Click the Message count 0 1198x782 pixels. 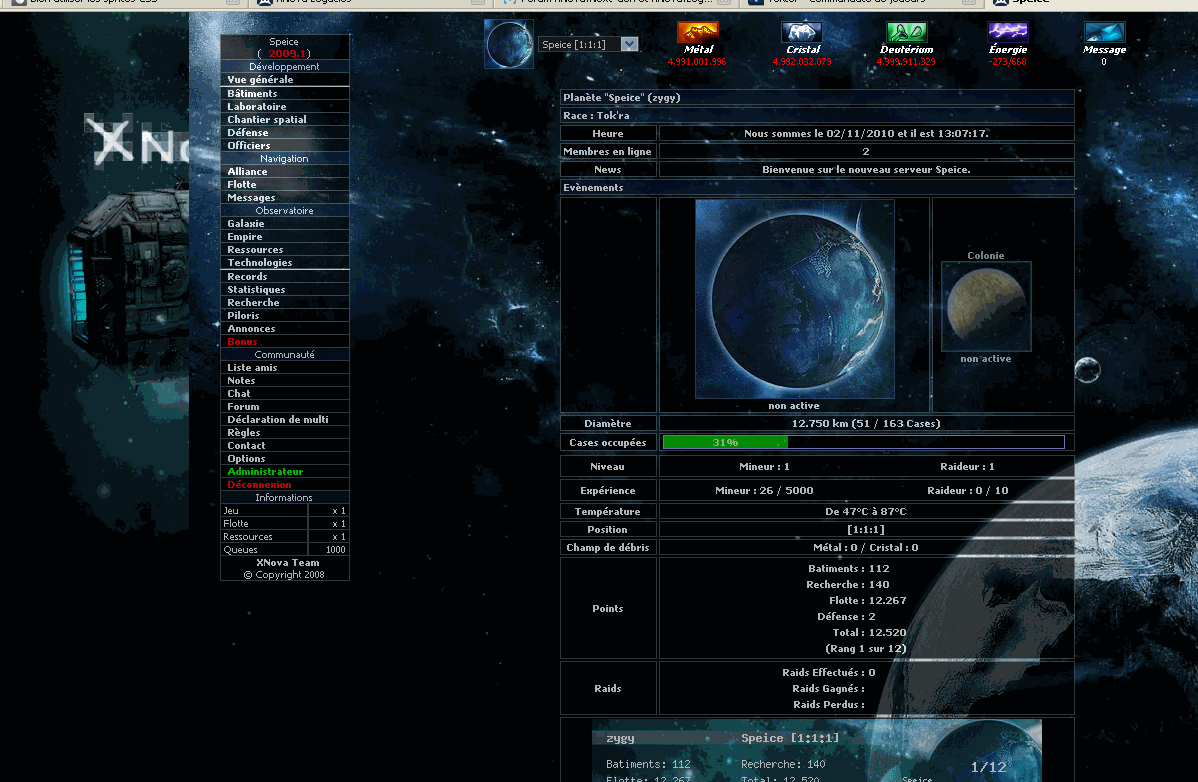pos(1104,62)
